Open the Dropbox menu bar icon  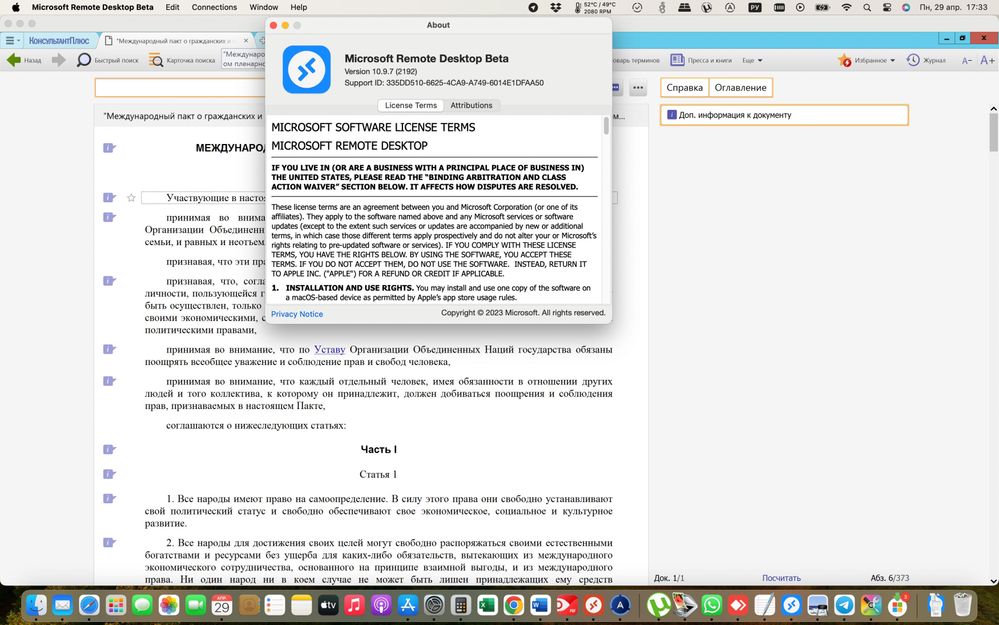(556, 8)
